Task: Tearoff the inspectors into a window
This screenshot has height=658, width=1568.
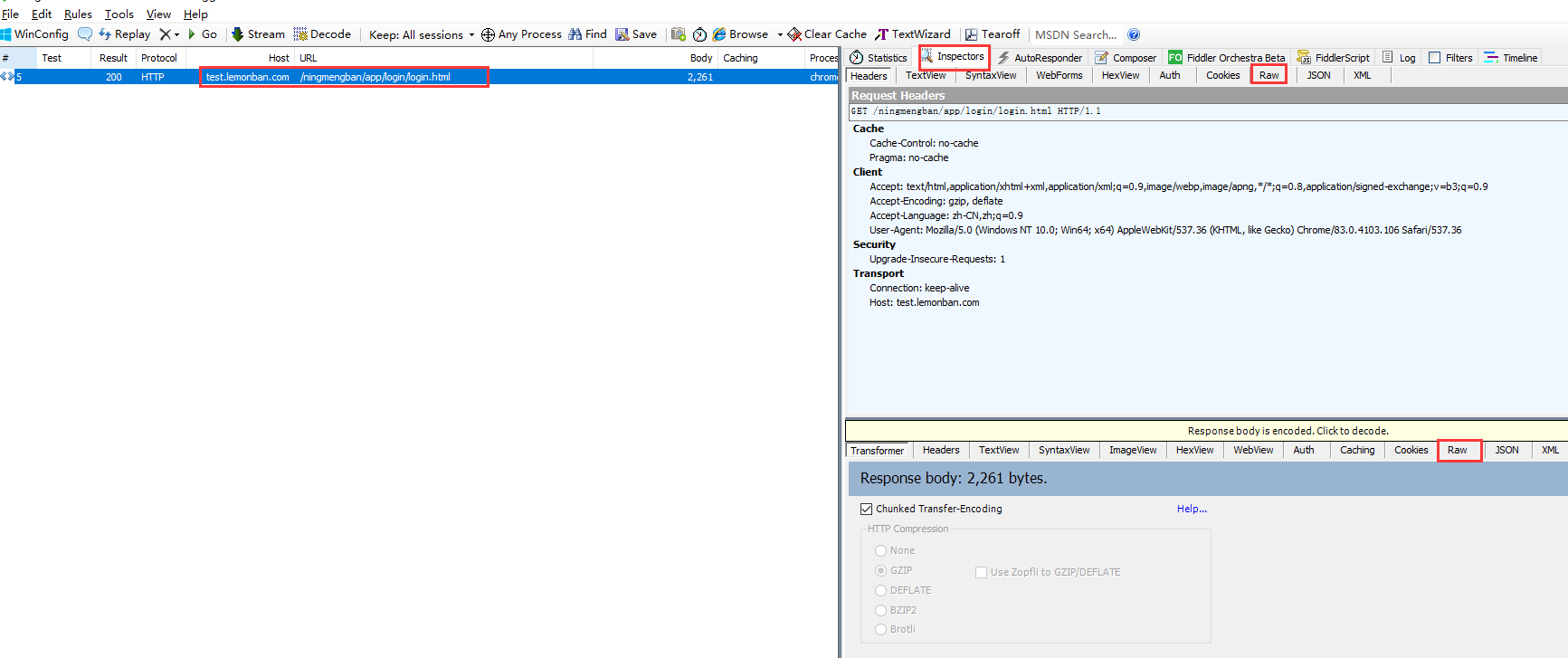Action: pos(993,34)
